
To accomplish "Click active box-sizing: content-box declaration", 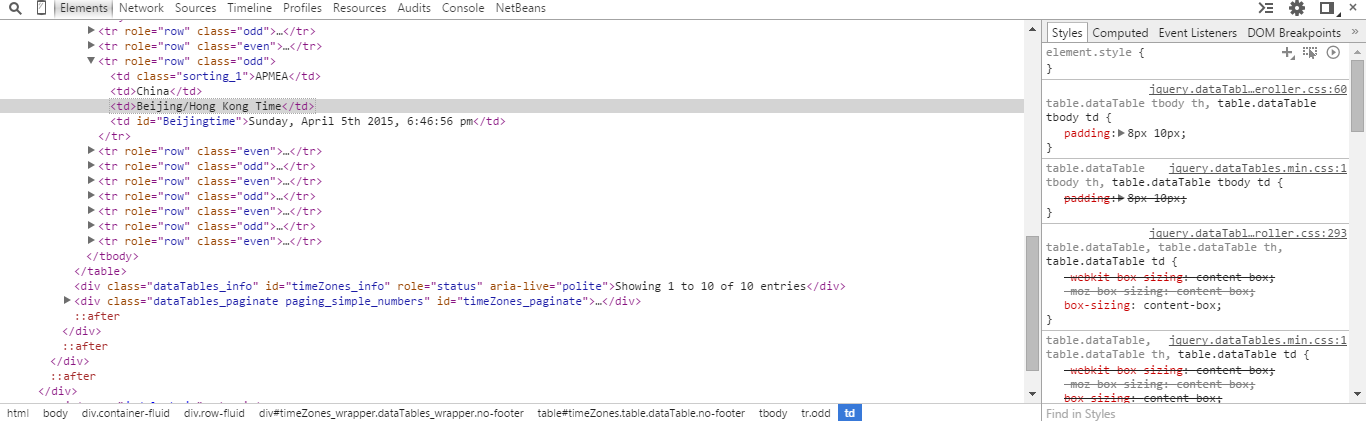I will [1143, 306].
